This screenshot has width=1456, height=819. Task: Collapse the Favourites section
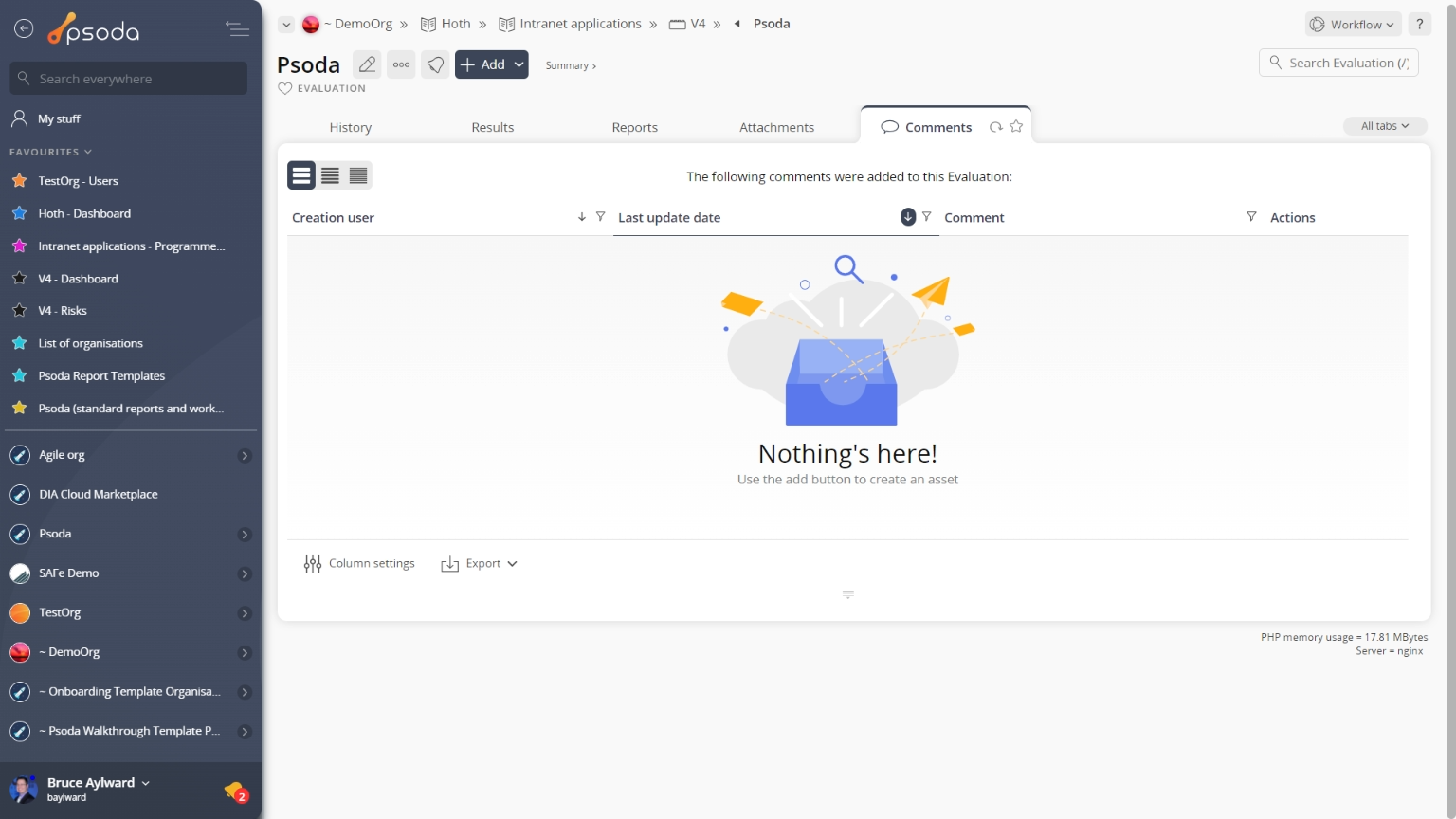pyautogui.click(x=50, y=152)
